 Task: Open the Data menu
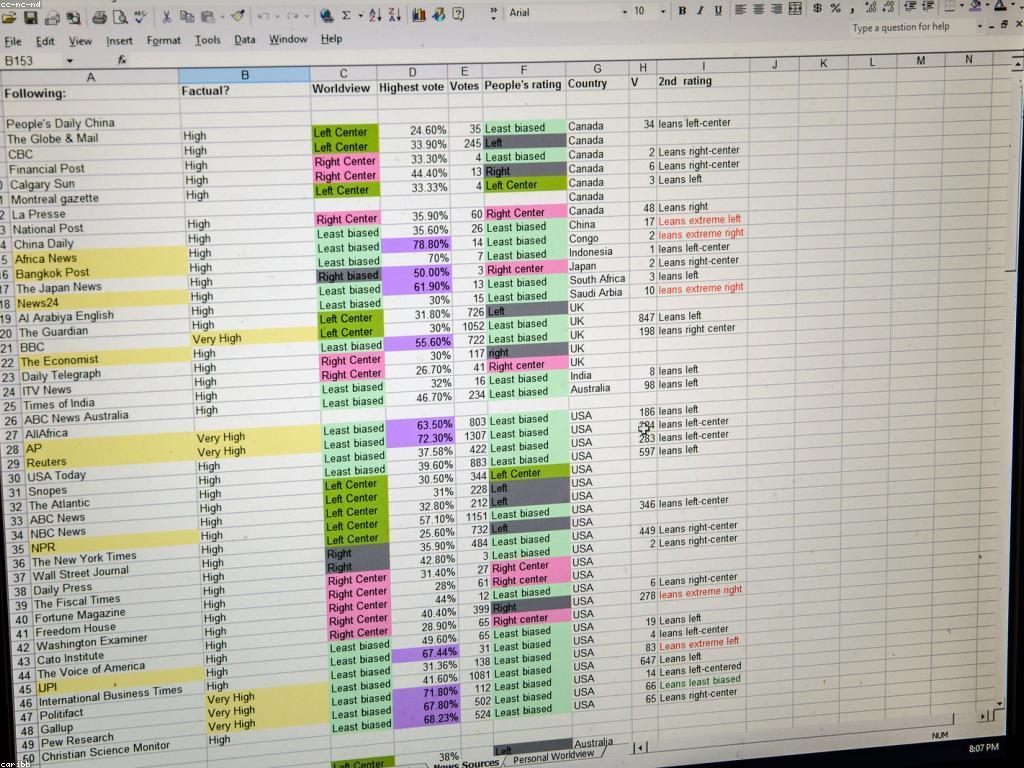[x=245, y=40]
